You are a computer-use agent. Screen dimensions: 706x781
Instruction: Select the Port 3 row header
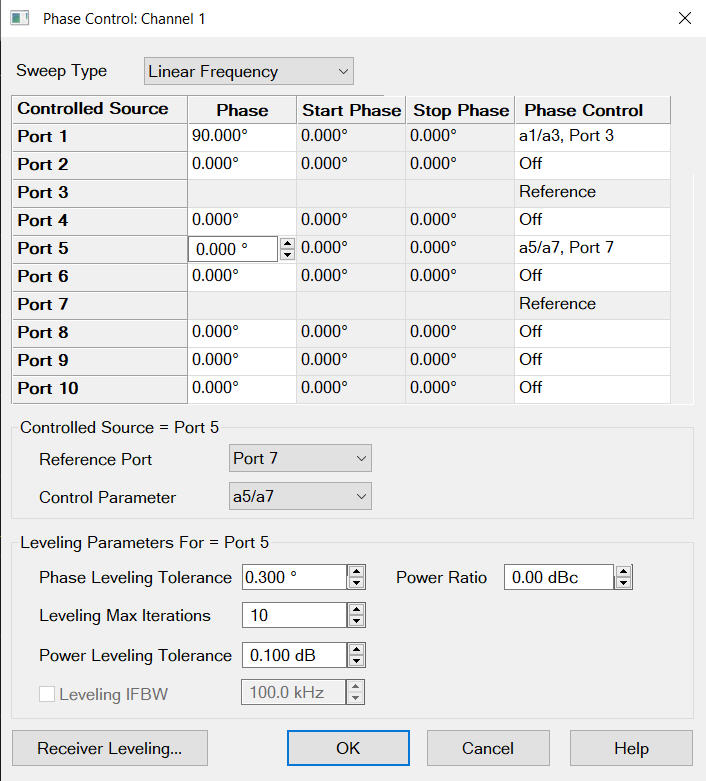[100, 193]
